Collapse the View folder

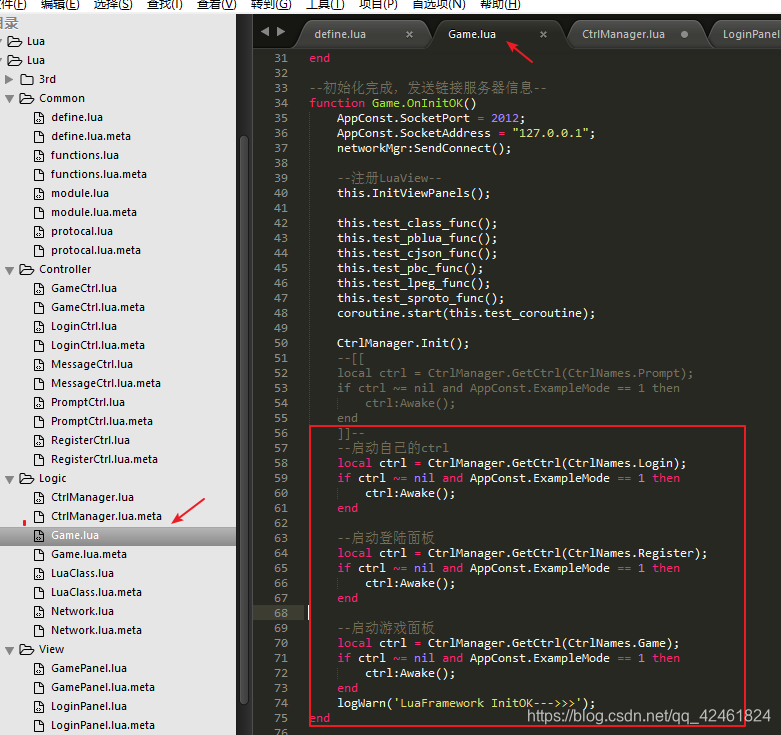pos(9,650)
